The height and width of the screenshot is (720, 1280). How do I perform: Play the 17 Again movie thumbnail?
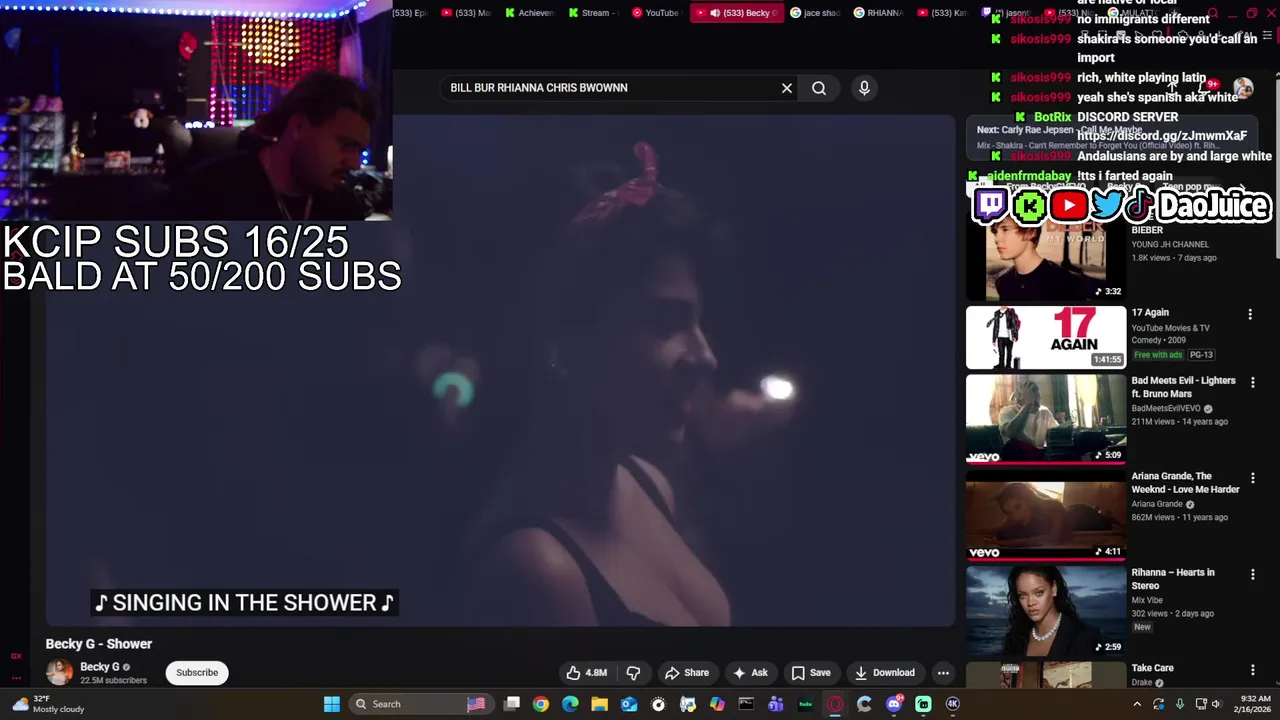(x=1046, y=337)
